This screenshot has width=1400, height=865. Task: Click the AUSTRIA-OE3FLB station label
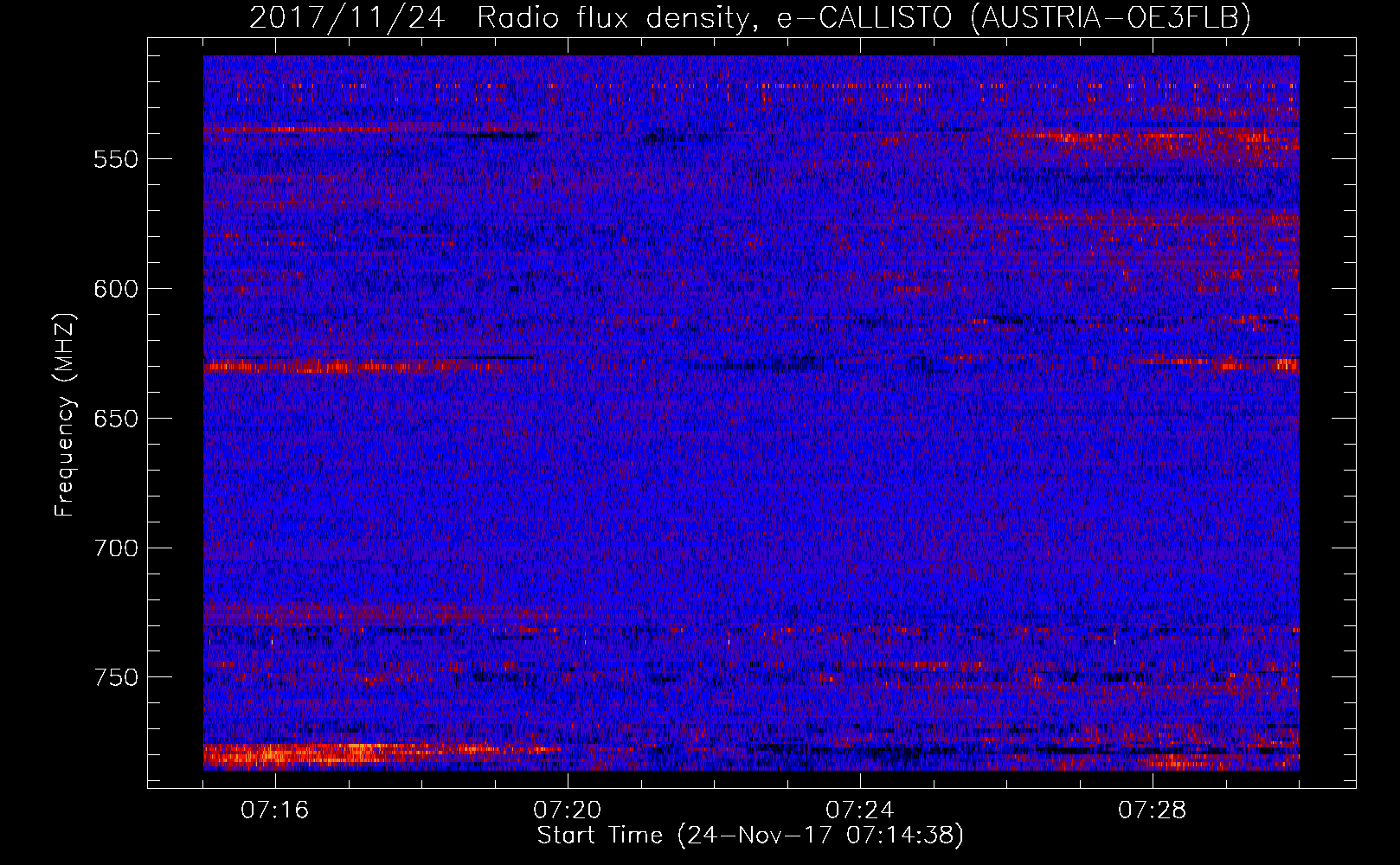pyautogui.click(x=1111, y=17)
